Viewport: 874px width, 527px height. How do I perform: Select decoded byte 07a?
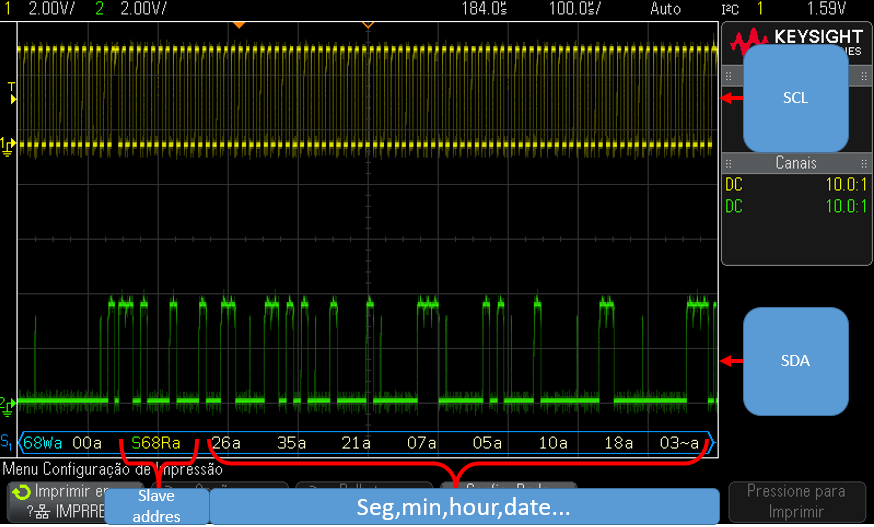[x=421, y=443]
